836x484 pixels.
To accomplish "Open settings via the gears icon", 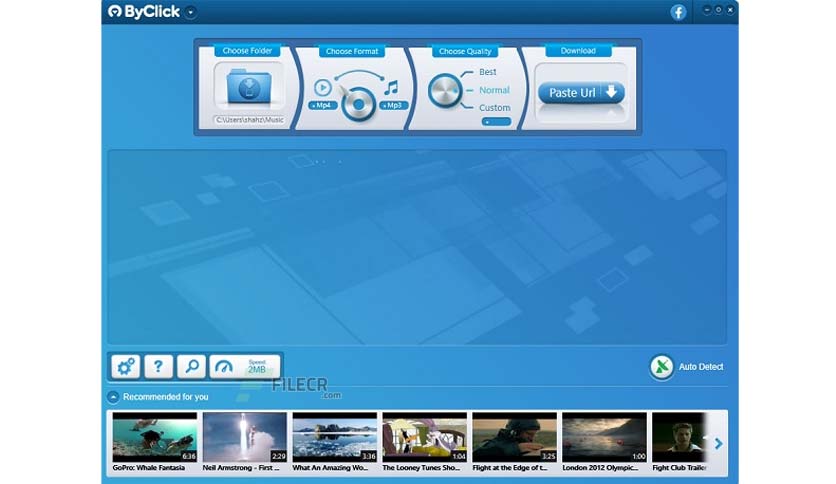I will 126,367.
